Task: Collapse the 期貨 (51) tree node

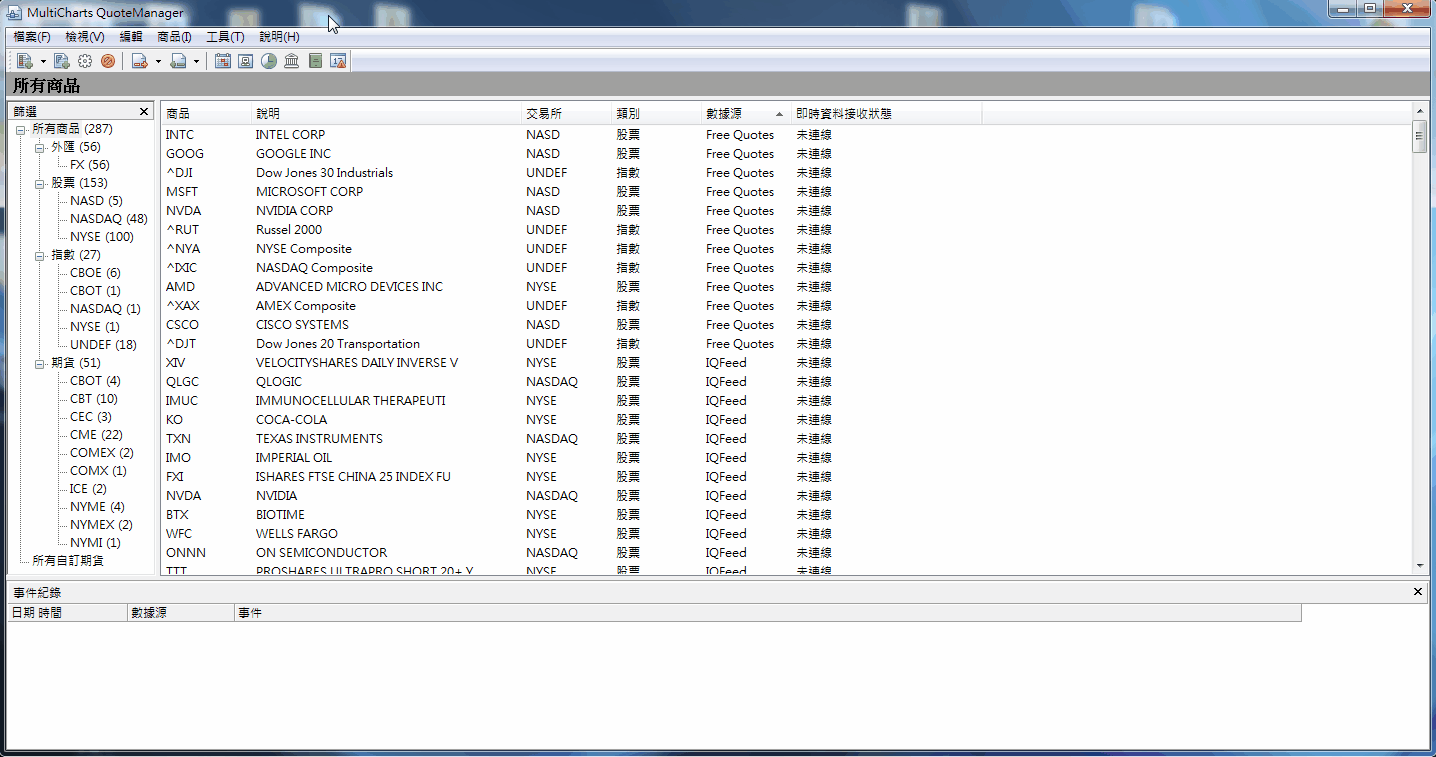Action: tap(40, 363)
